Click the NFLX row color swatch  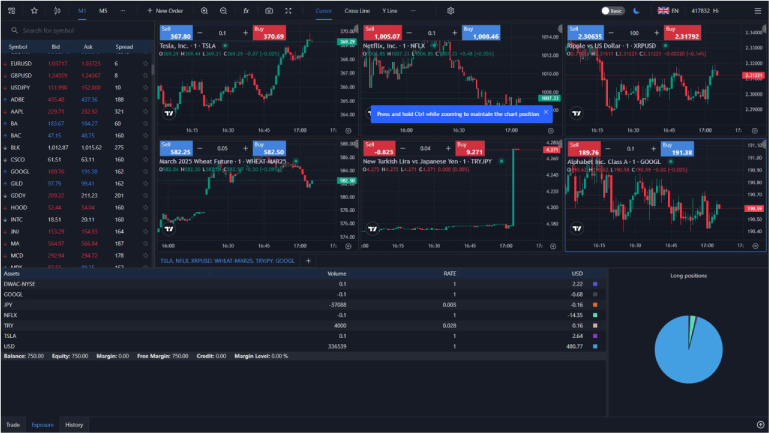[x=595, y=315]
